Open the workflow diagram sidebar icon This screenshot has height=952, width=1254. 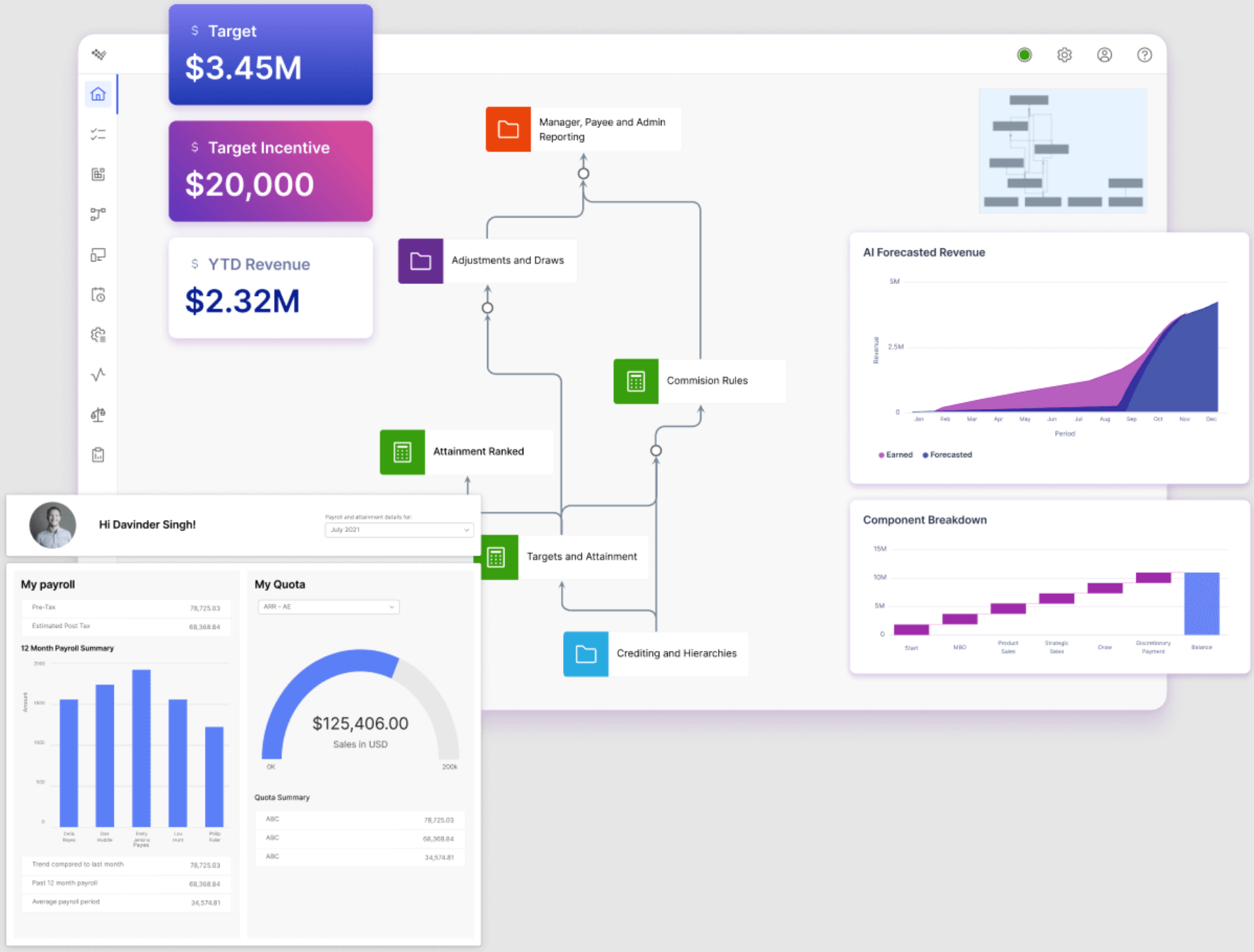pyautogui.click(x=98, y=214)
